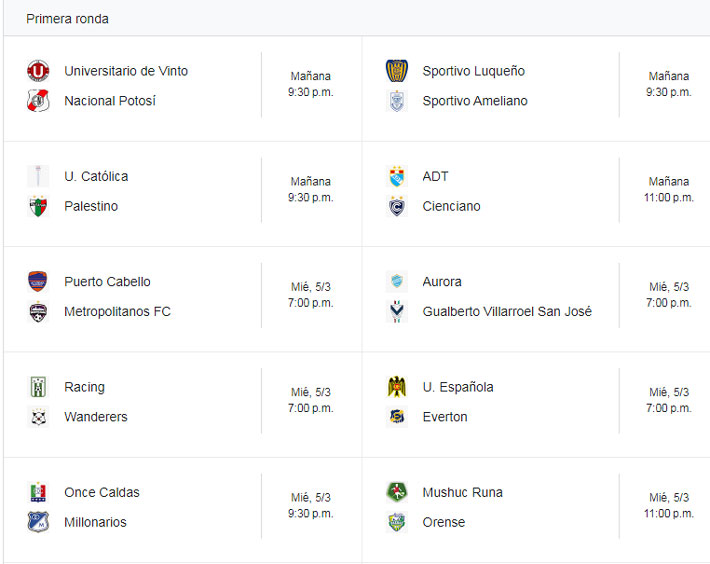Select the Metropolitanos FC team name

[x=117, y=312]
